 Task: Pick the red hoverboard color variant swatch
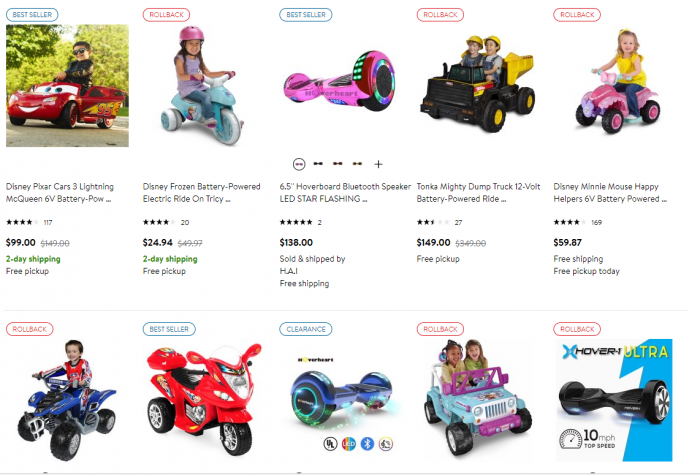338,164
